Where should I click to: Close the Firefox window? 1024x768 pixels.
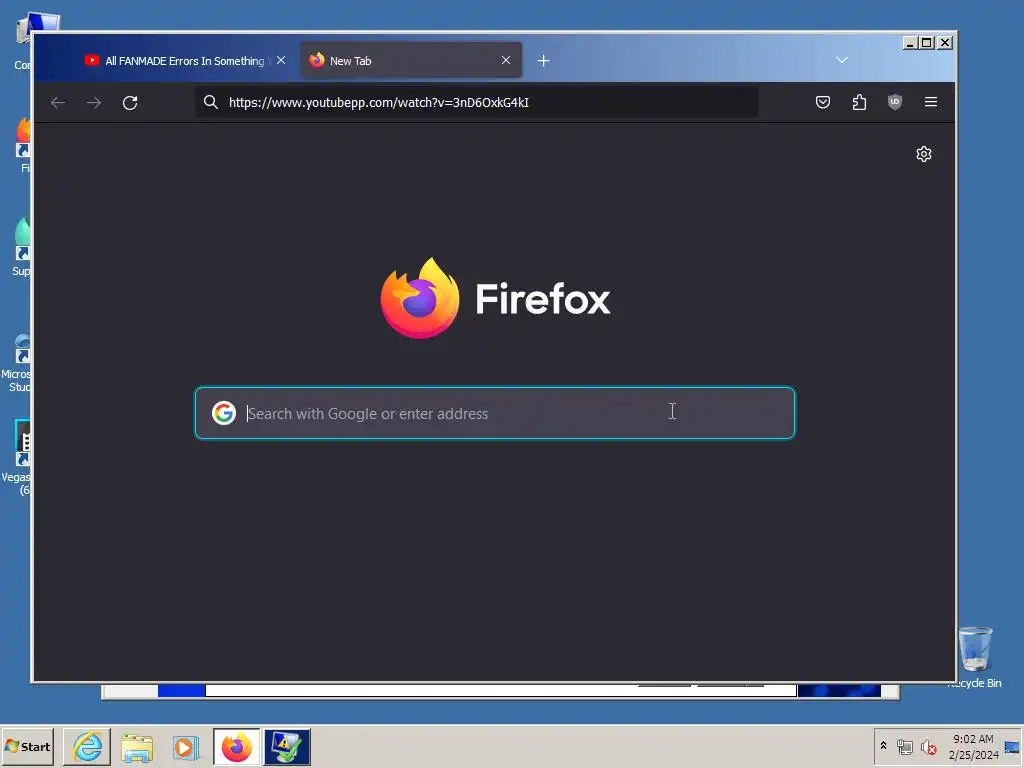(944, 42)
